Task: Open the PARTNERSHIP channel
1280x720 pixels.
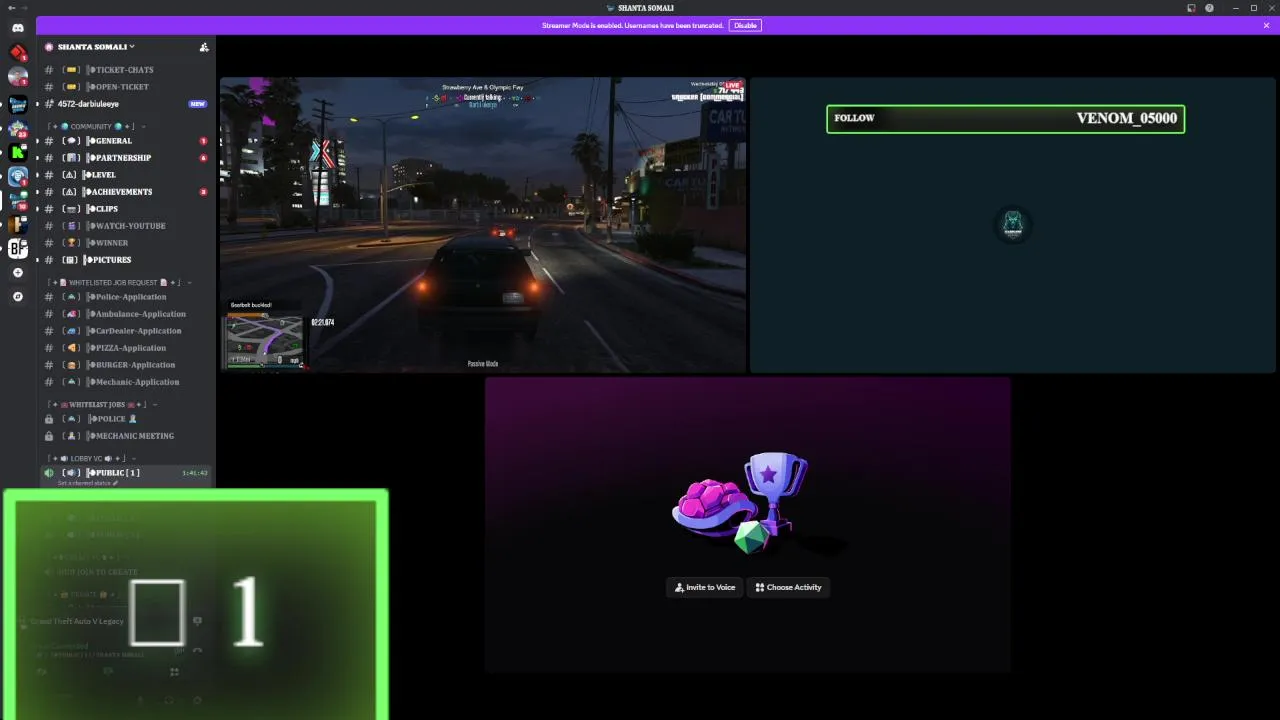Action: click(x=126, y=158)
